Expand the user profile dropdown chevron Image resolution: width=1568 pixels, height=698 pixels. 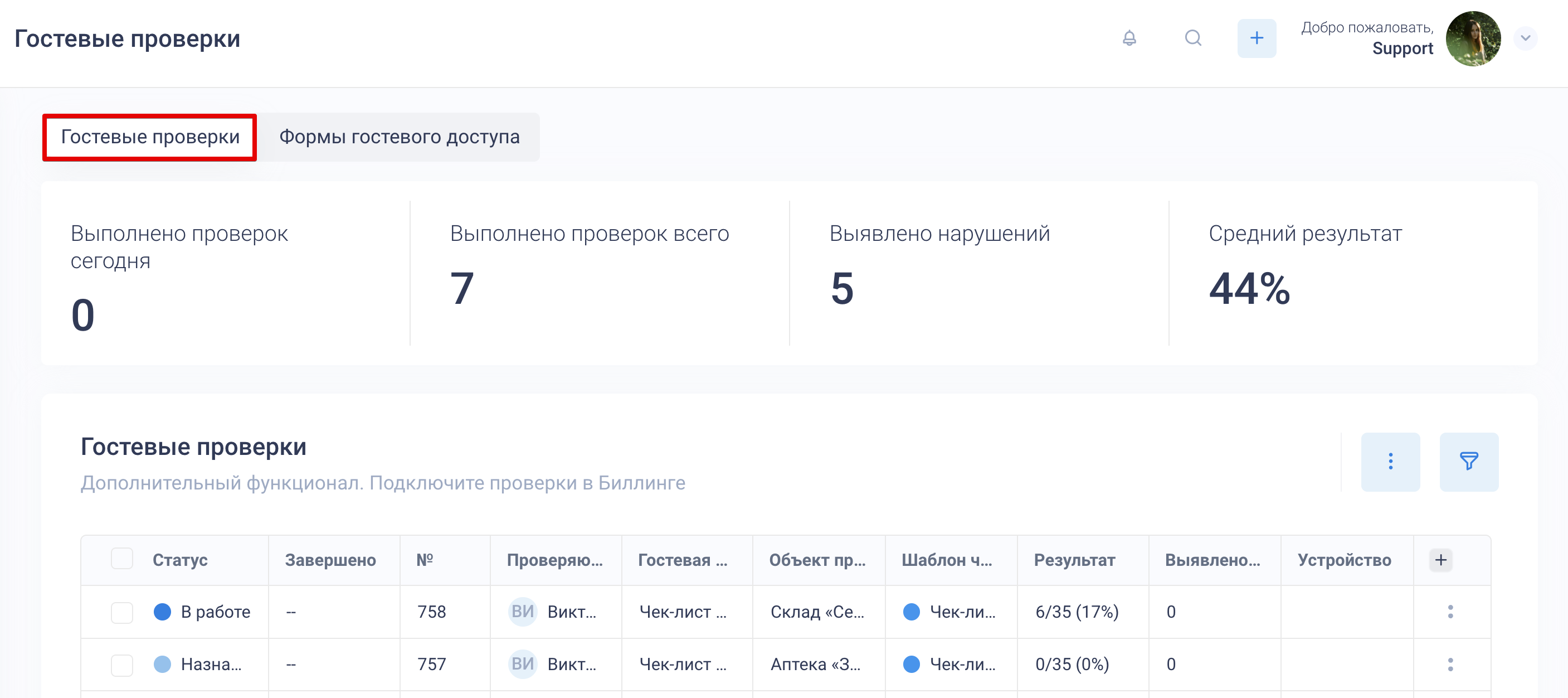pos(1525,38)
